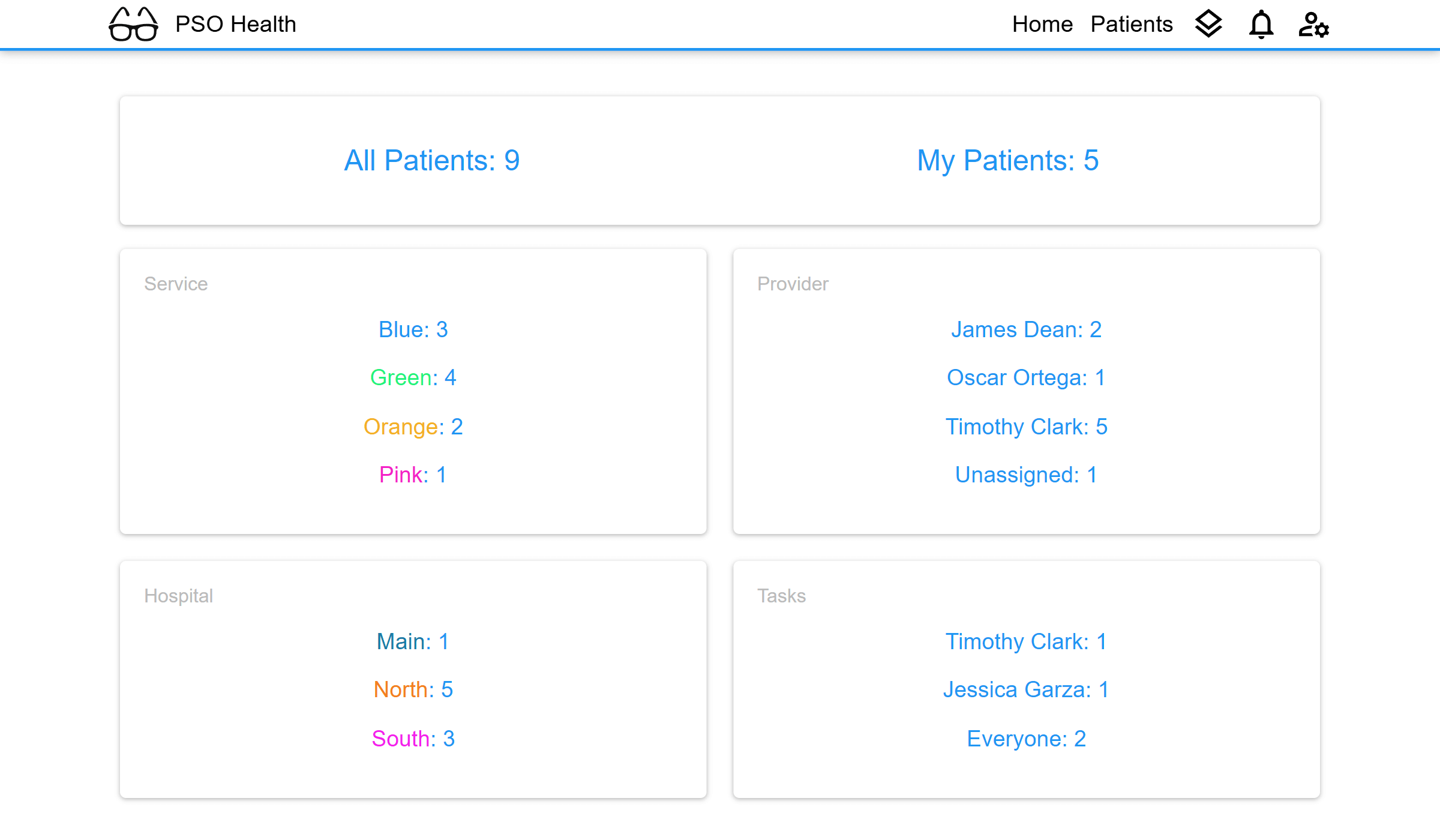
Task: View Timothy Clark's 5 patients
Action: (x=1027, y=427)
